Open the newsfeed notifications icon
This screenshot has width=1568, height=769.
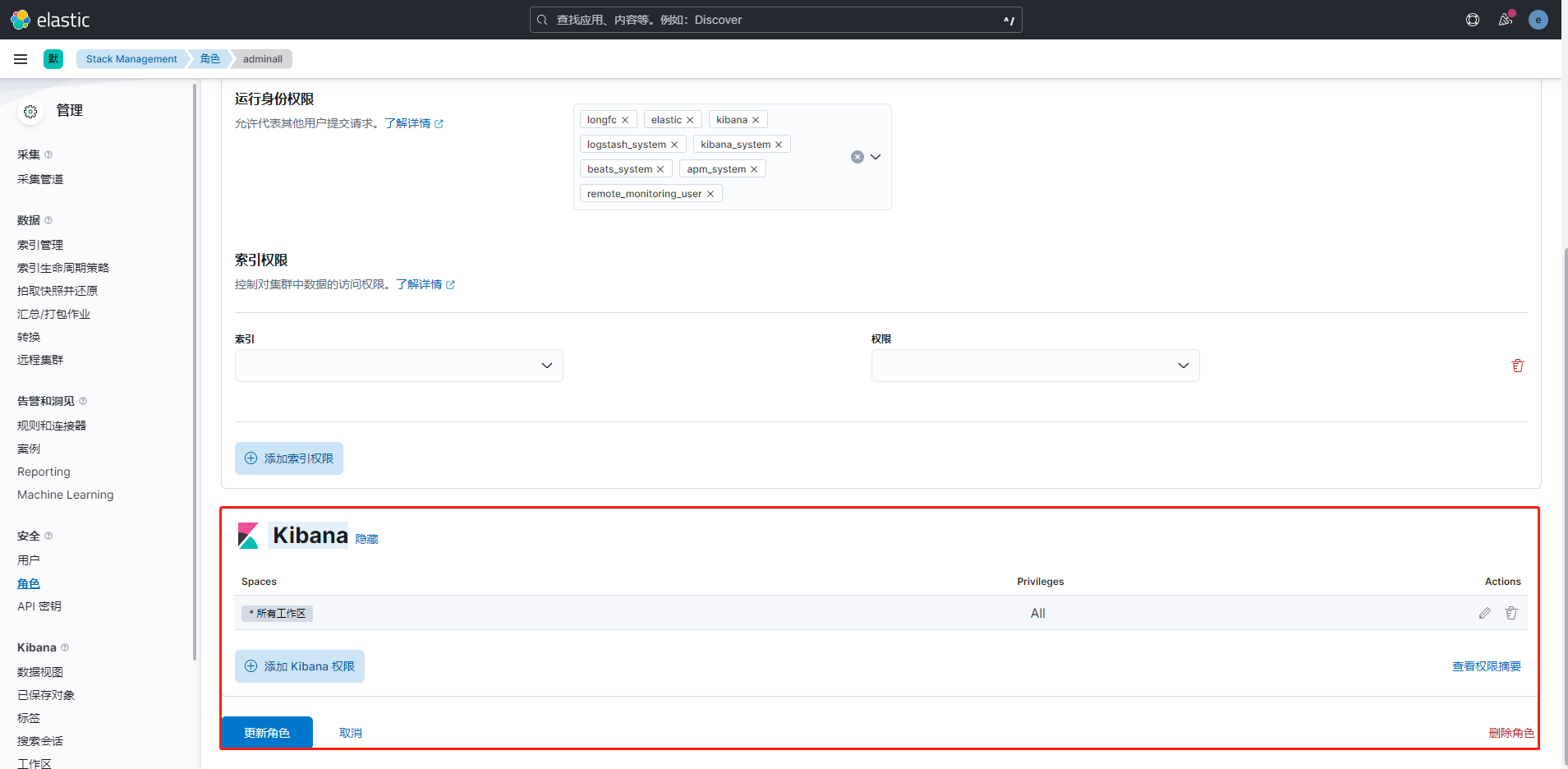(1506, 20)
